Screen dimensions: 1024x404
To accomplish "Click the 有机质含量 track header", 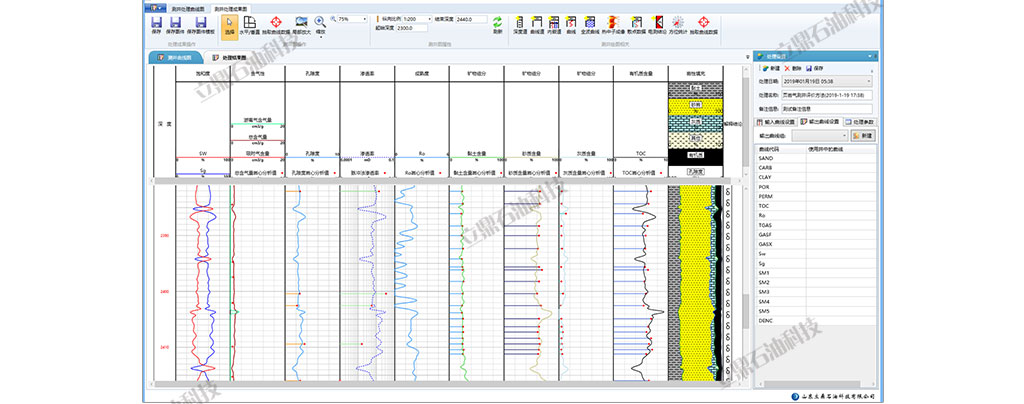I will pos(641,74).
